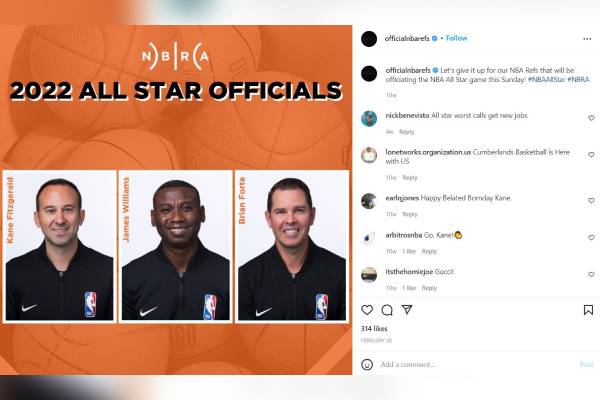
Task: Open lonetworks.organization.us profile
Action: (428, 152)
